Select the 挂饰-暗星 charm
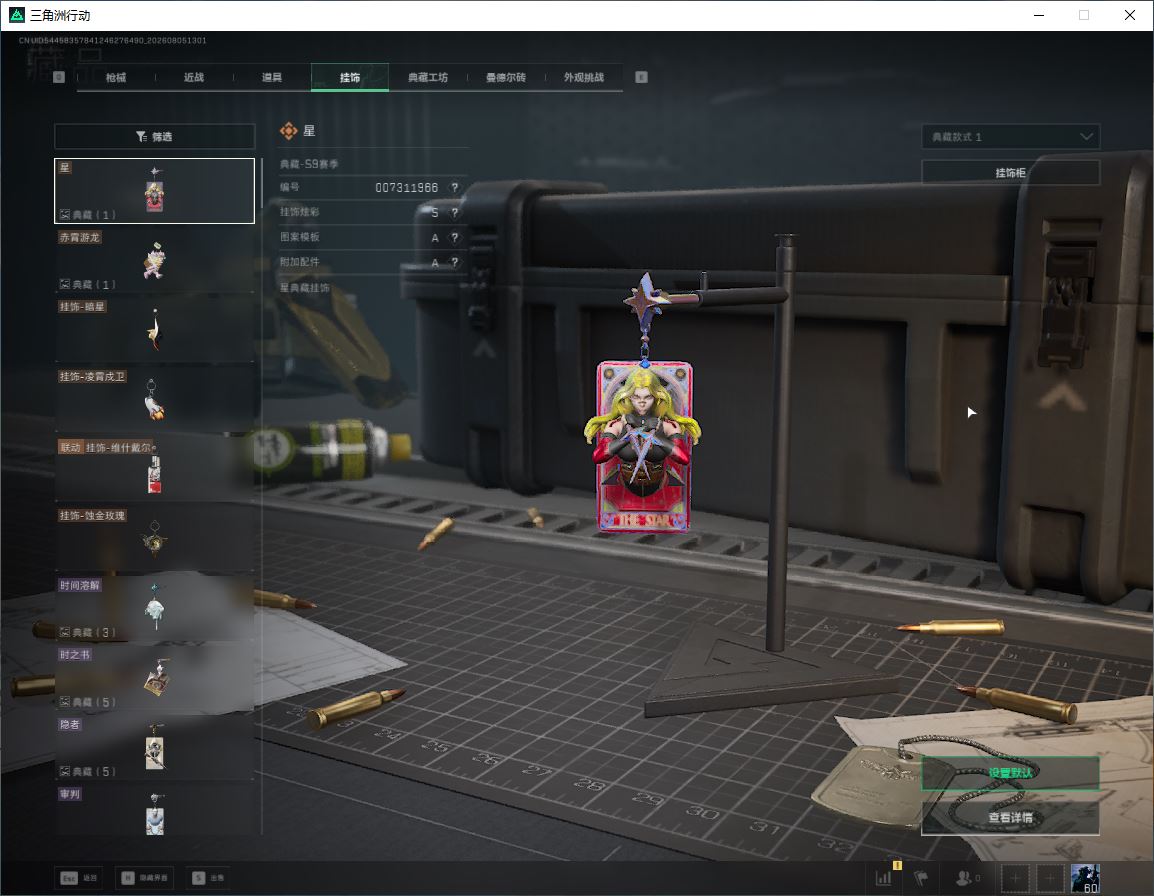The width and height of the screenshot is (1154, 896). coord(155,330)
